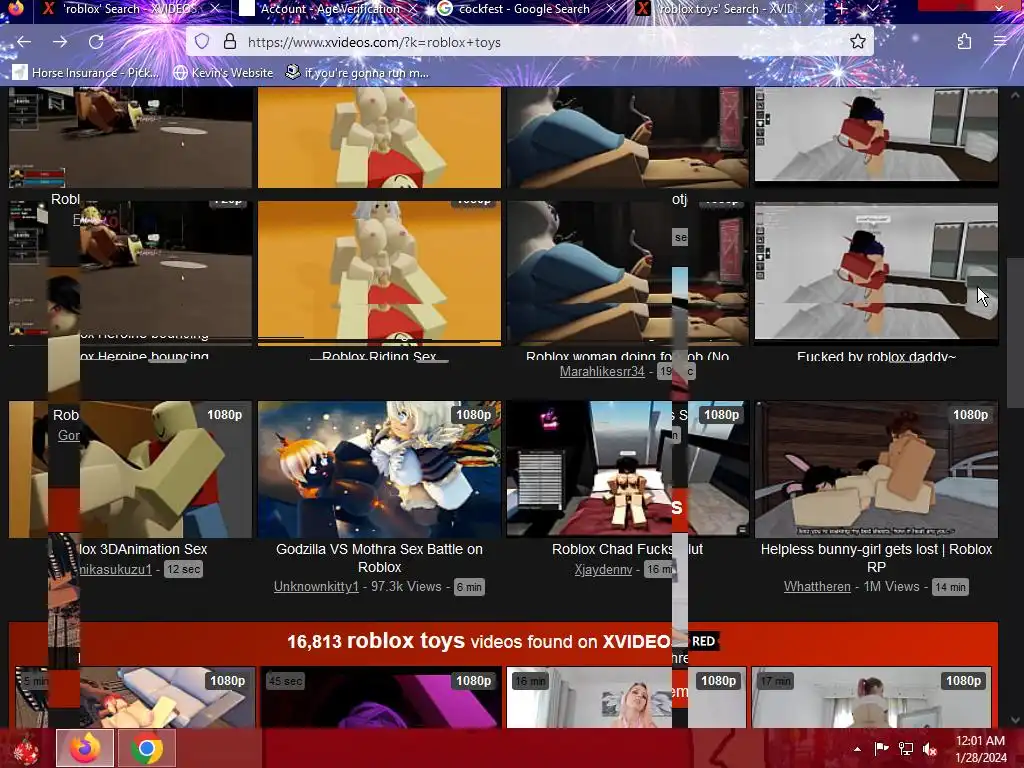Open the Windows Start button
The width and height of the screenshot is (1024, 768).
pyautogui.click(x=25, y=748)
